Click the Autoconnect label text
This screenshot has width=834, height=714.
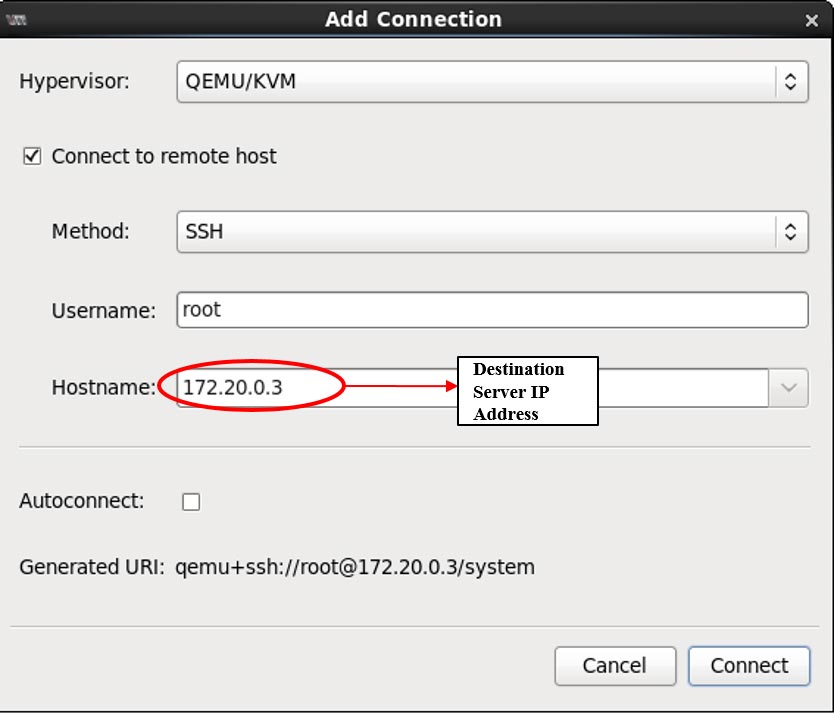(x=82, y=502)
